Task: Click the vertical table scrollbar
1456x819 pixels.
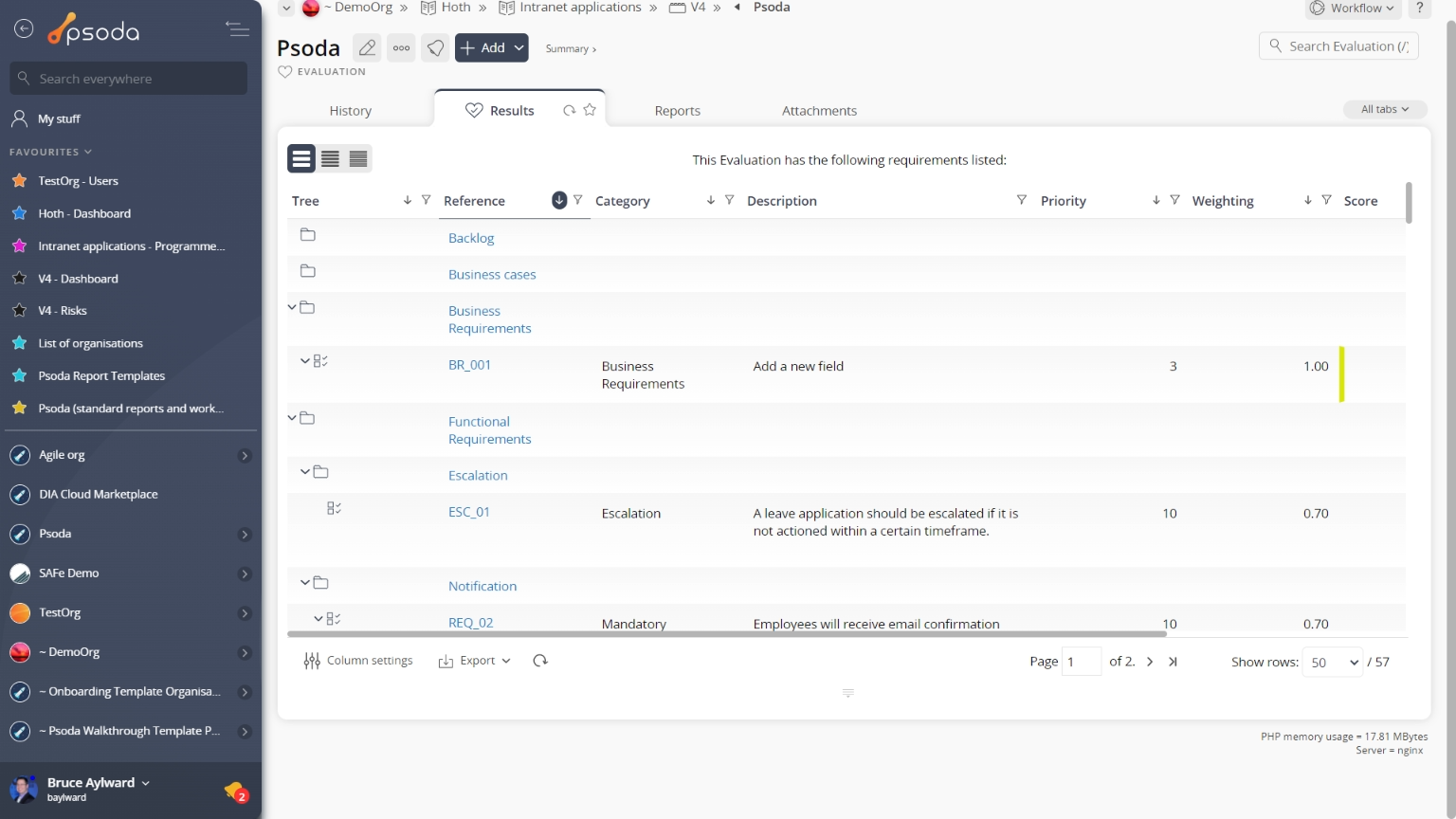Action: (1409, 203)
